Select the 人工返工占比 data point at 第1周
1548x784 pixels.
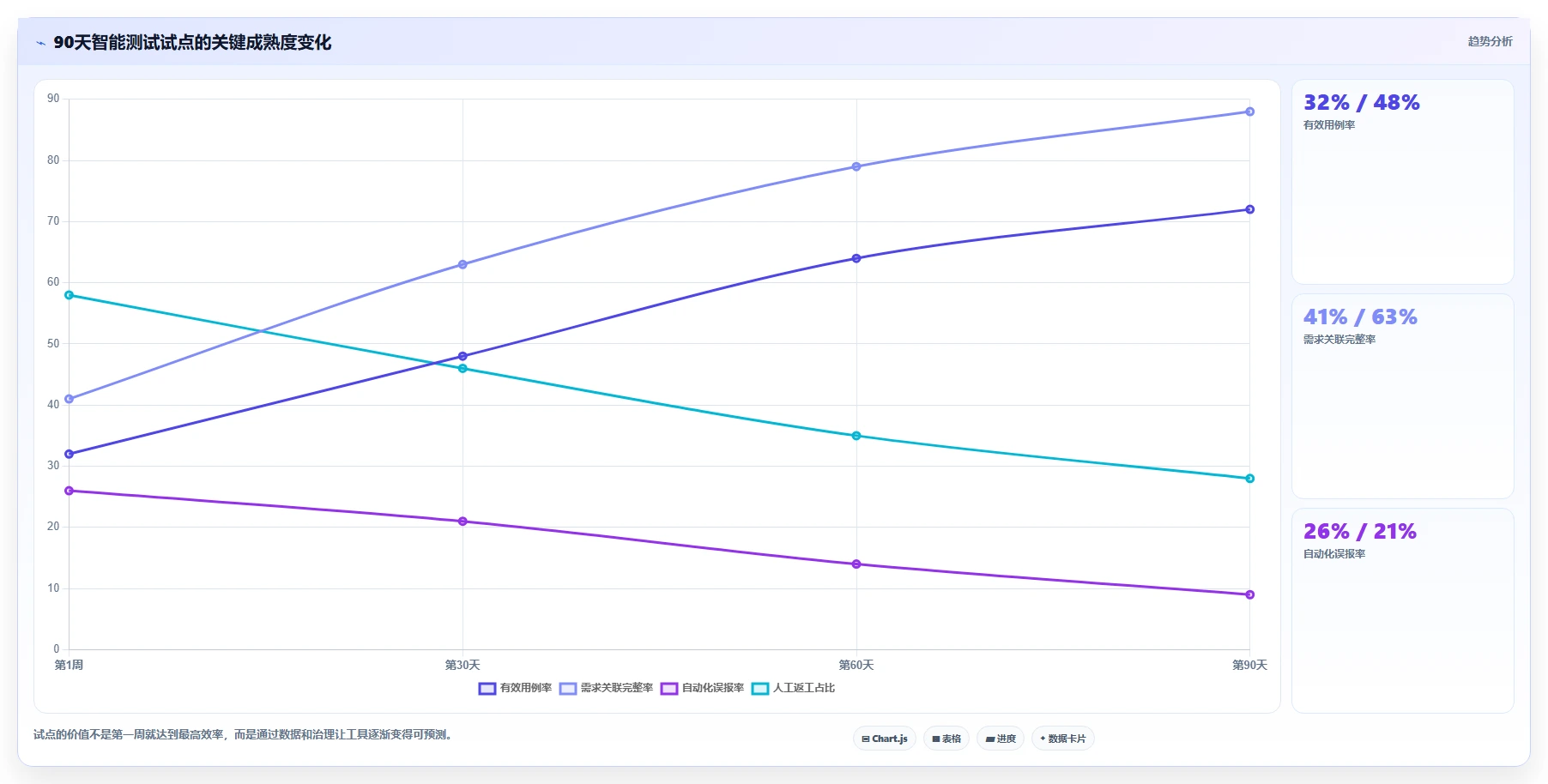[x=70, y=295]
